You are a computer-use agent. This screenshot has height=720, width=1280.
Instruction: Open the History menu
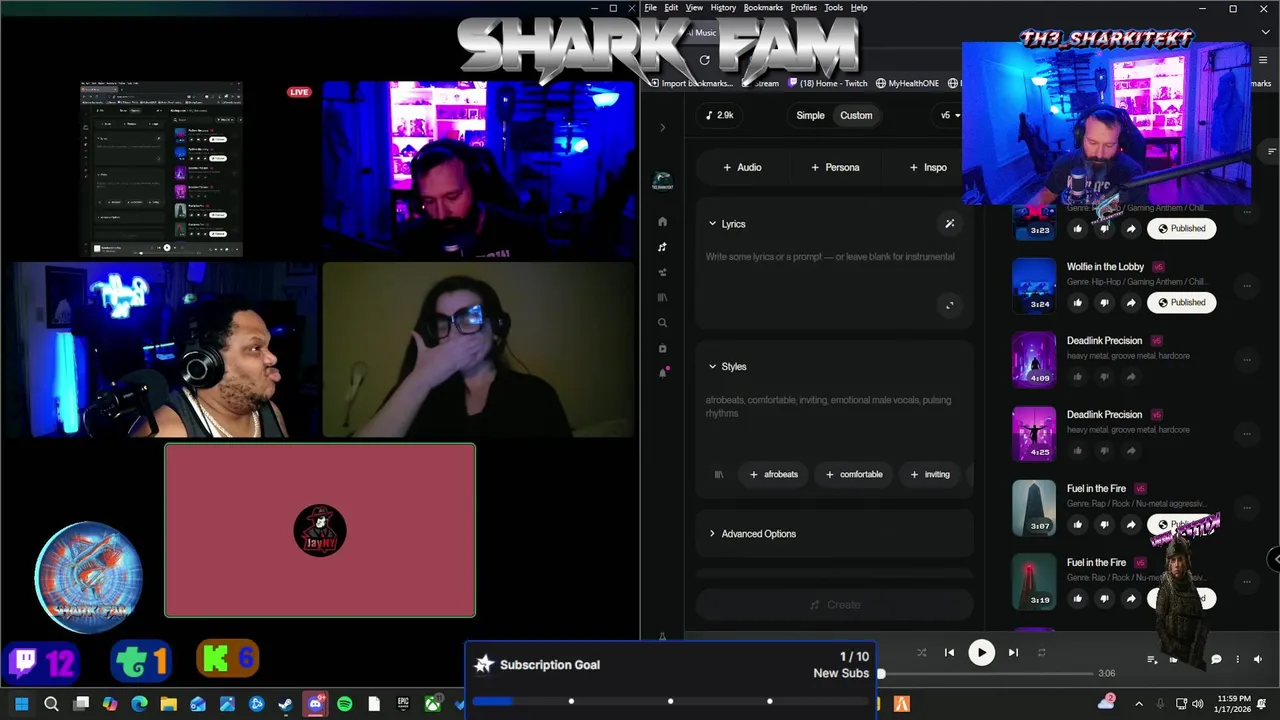tap(723, 8)
